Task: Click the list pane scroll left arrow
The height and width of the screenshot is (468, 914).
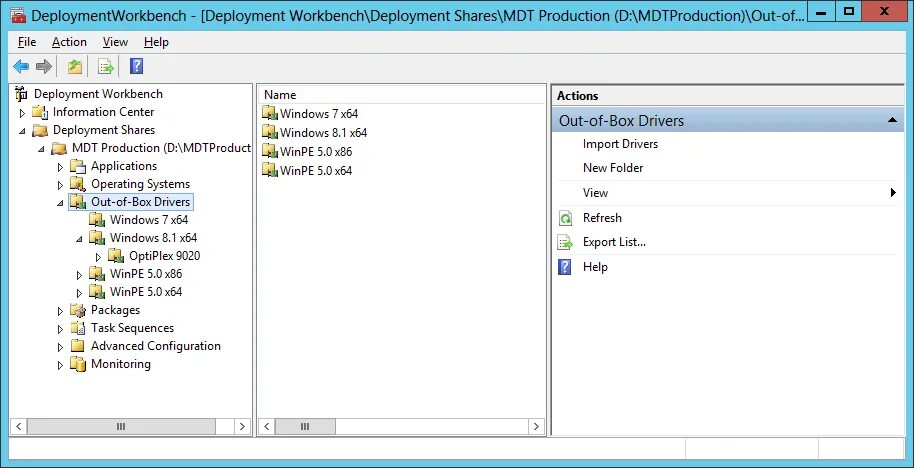Action: click(x=267, y=427)
